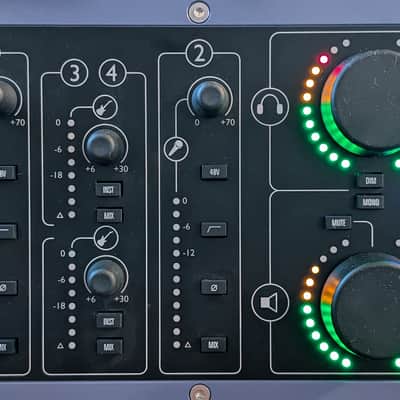Click the "+6" label under channel 3 knob

pyautogui.click(x=90, y=169)
